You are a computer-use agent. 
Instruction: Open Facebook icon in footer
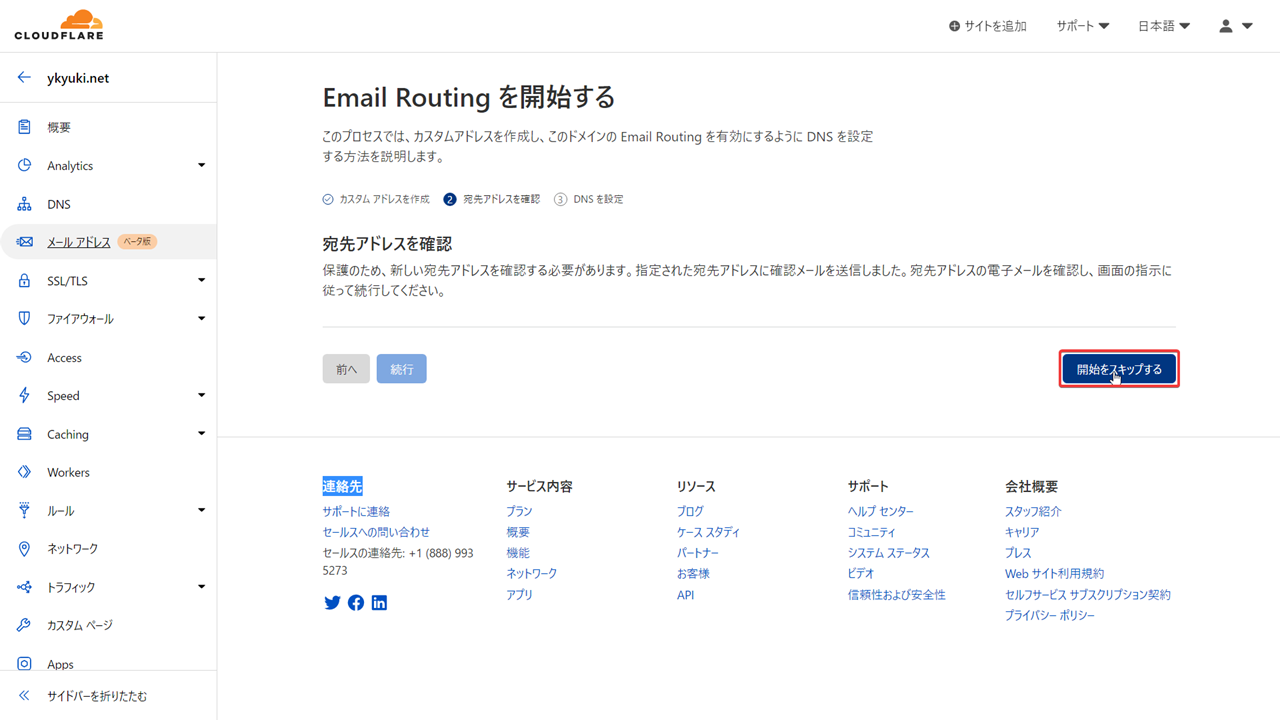click(356, 603)
